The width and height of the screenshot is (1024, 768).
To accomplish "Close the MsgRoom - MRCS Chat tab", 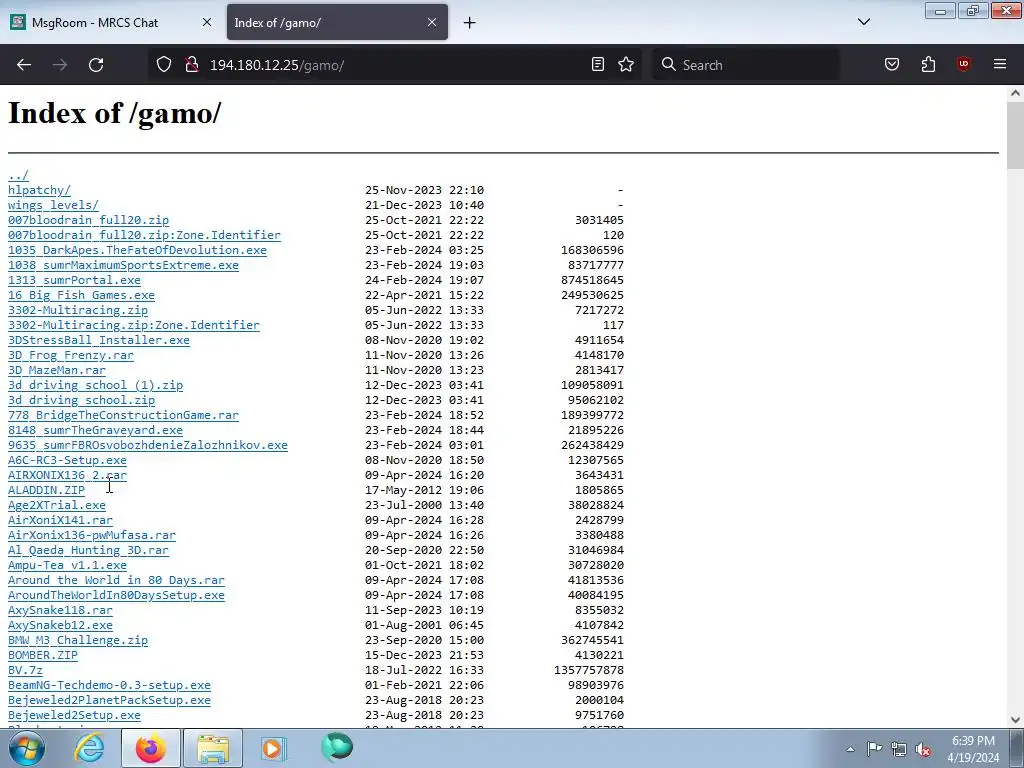I will click(x=206, y=22).
